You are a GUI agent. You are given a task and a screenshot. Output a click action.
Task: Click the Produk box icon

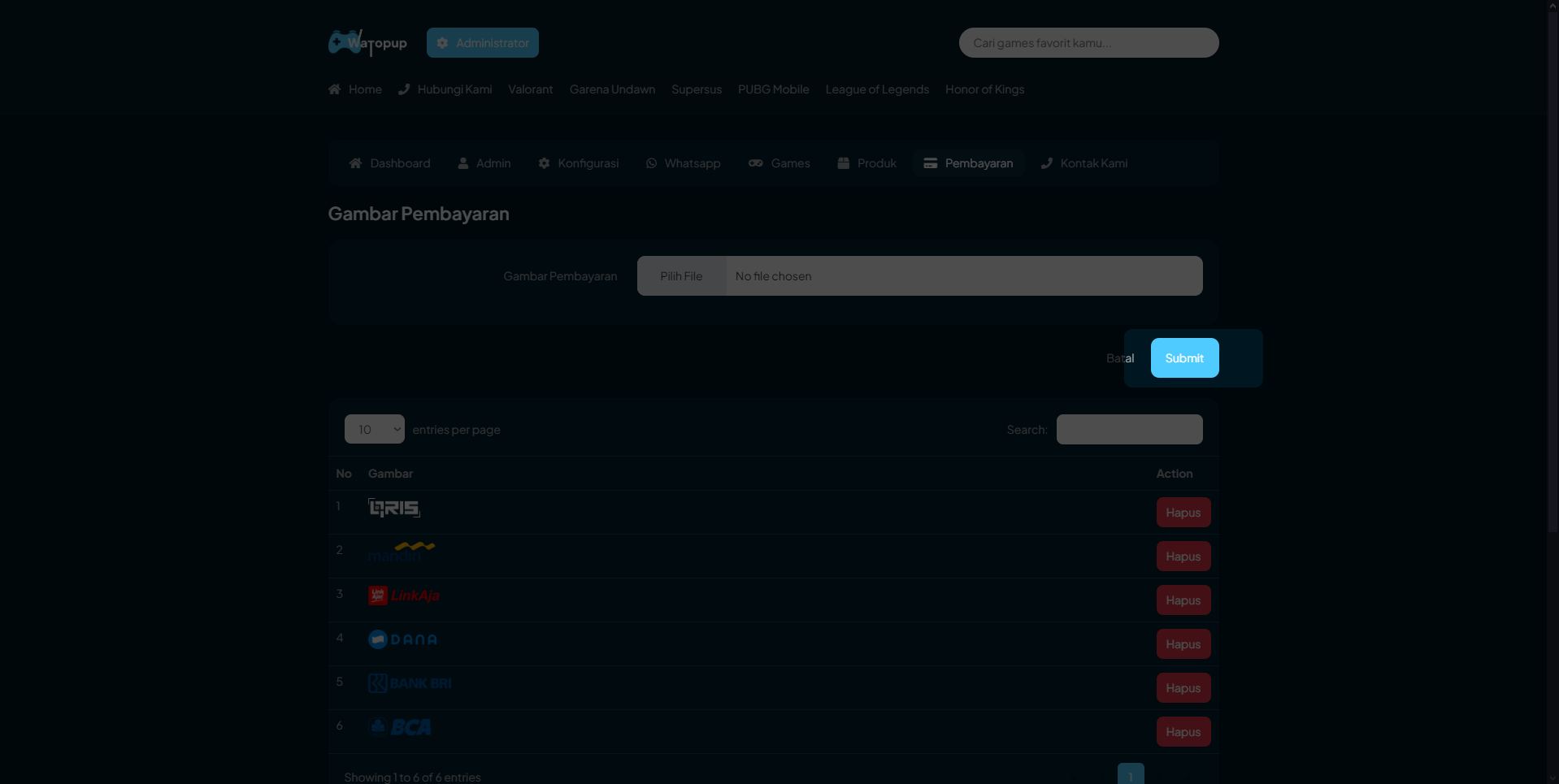[x=843, y=163]
